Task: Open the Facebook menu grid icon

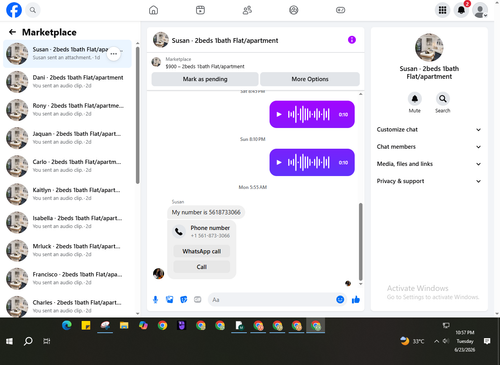Action: [442, 10]
